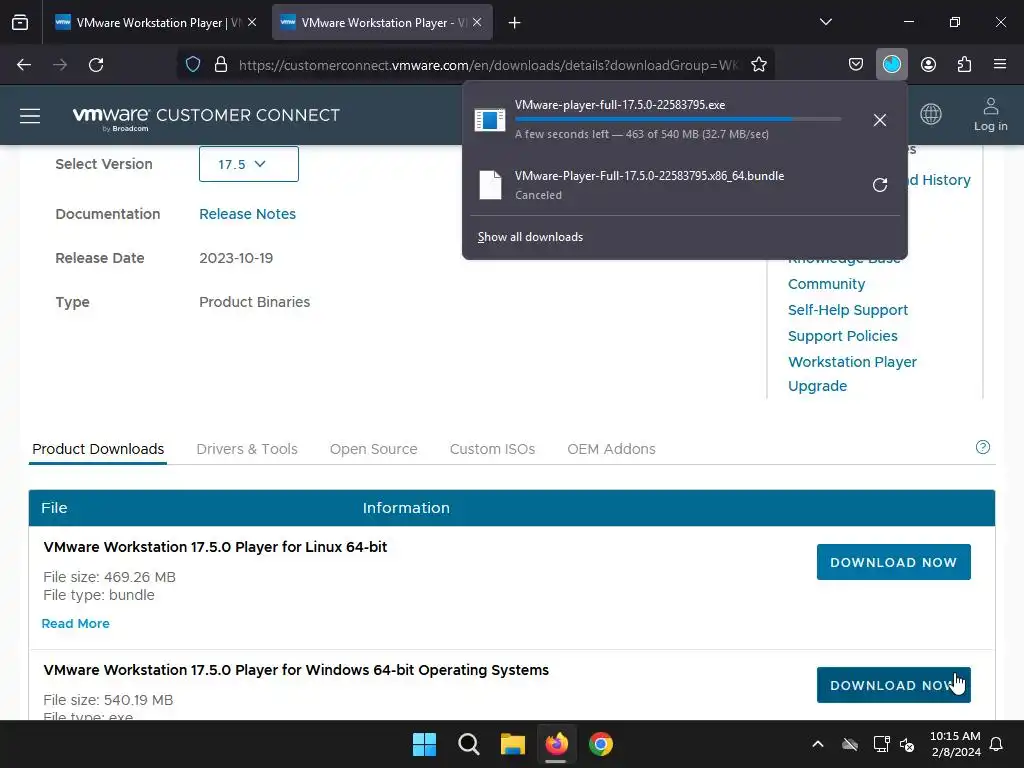Open the extensions puzzle icon

964,65
